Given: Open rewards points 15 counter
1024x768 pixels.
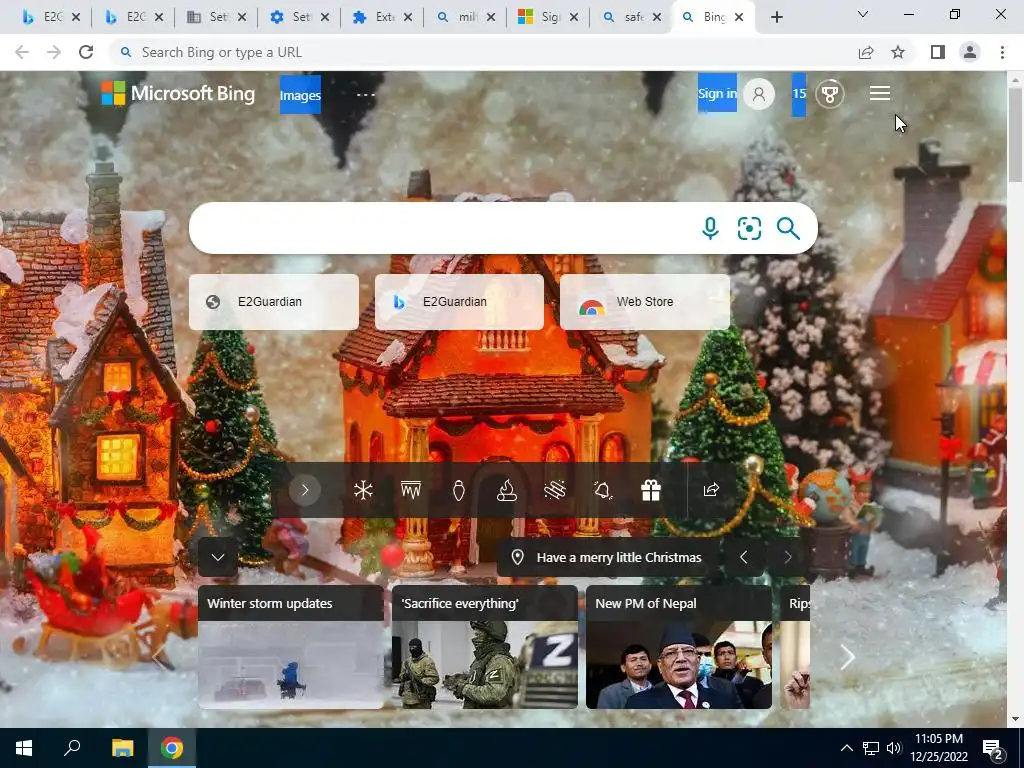Looking at the screenshot, I should coord(799,94).
